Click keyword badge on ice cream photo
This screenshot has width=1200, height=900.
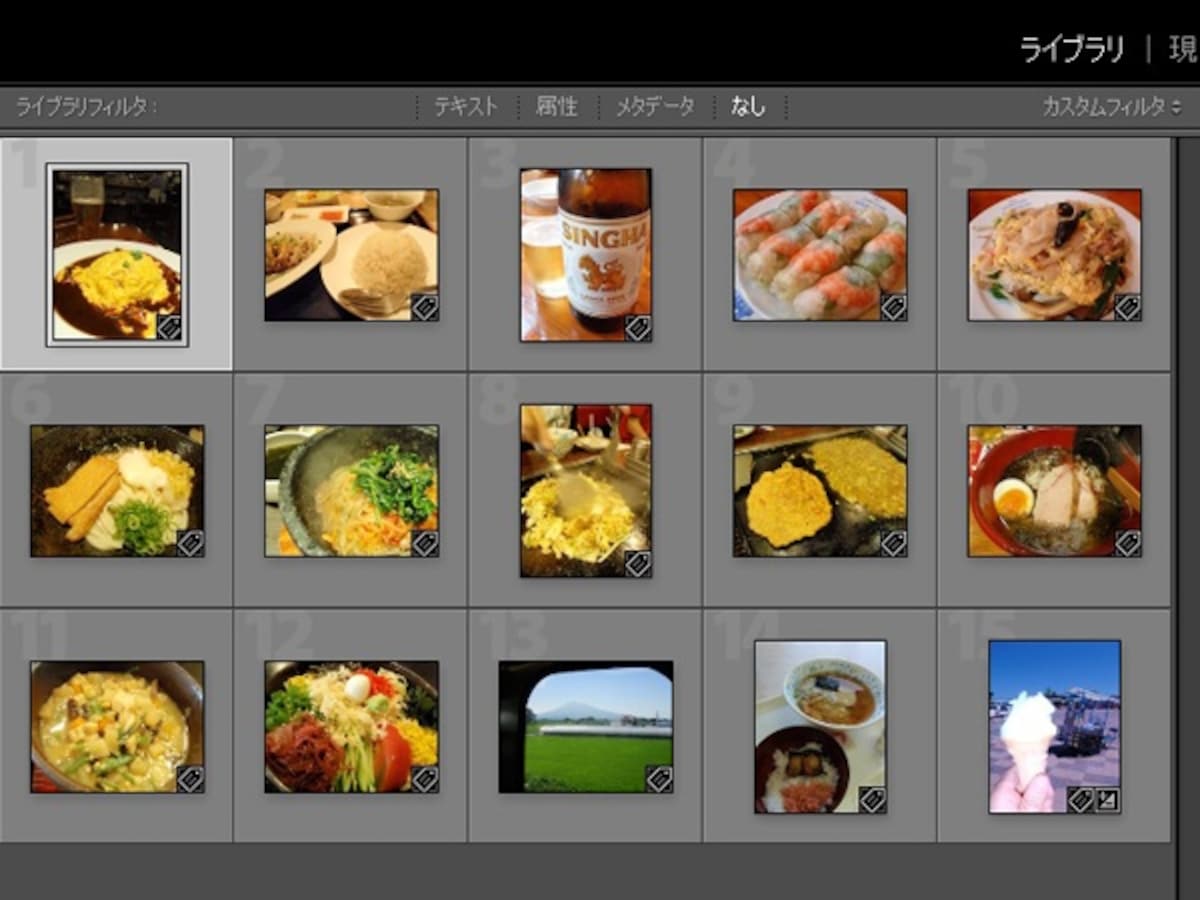point(1080,799)
